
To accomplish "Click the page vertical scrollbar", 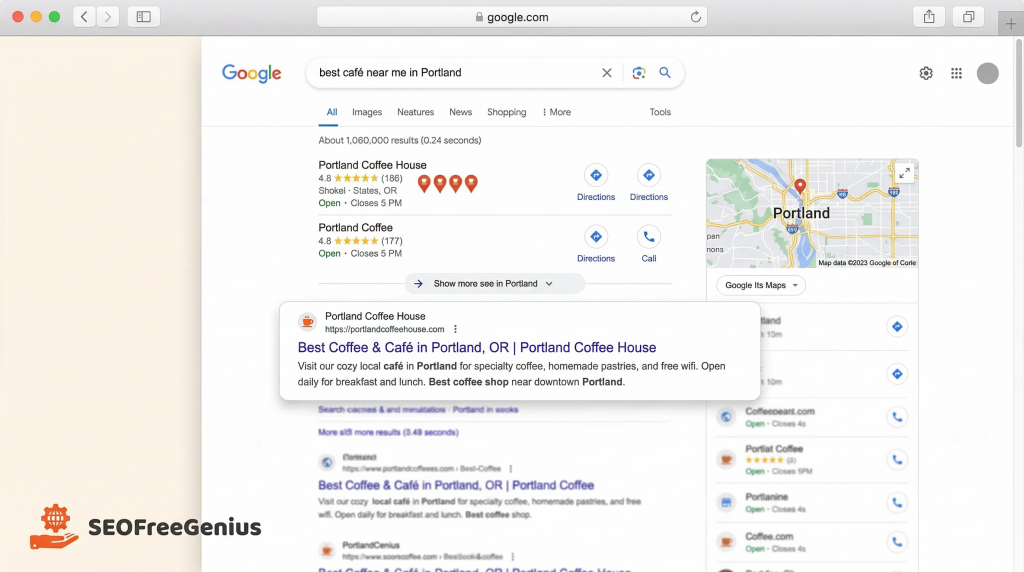I will (1019, 93).
